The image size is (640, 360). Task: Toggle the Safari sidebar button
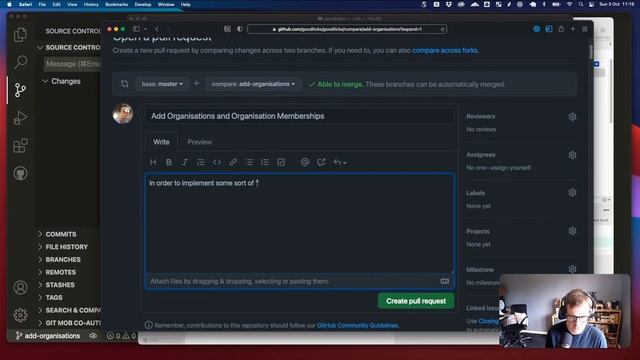[x=136, y=29]
